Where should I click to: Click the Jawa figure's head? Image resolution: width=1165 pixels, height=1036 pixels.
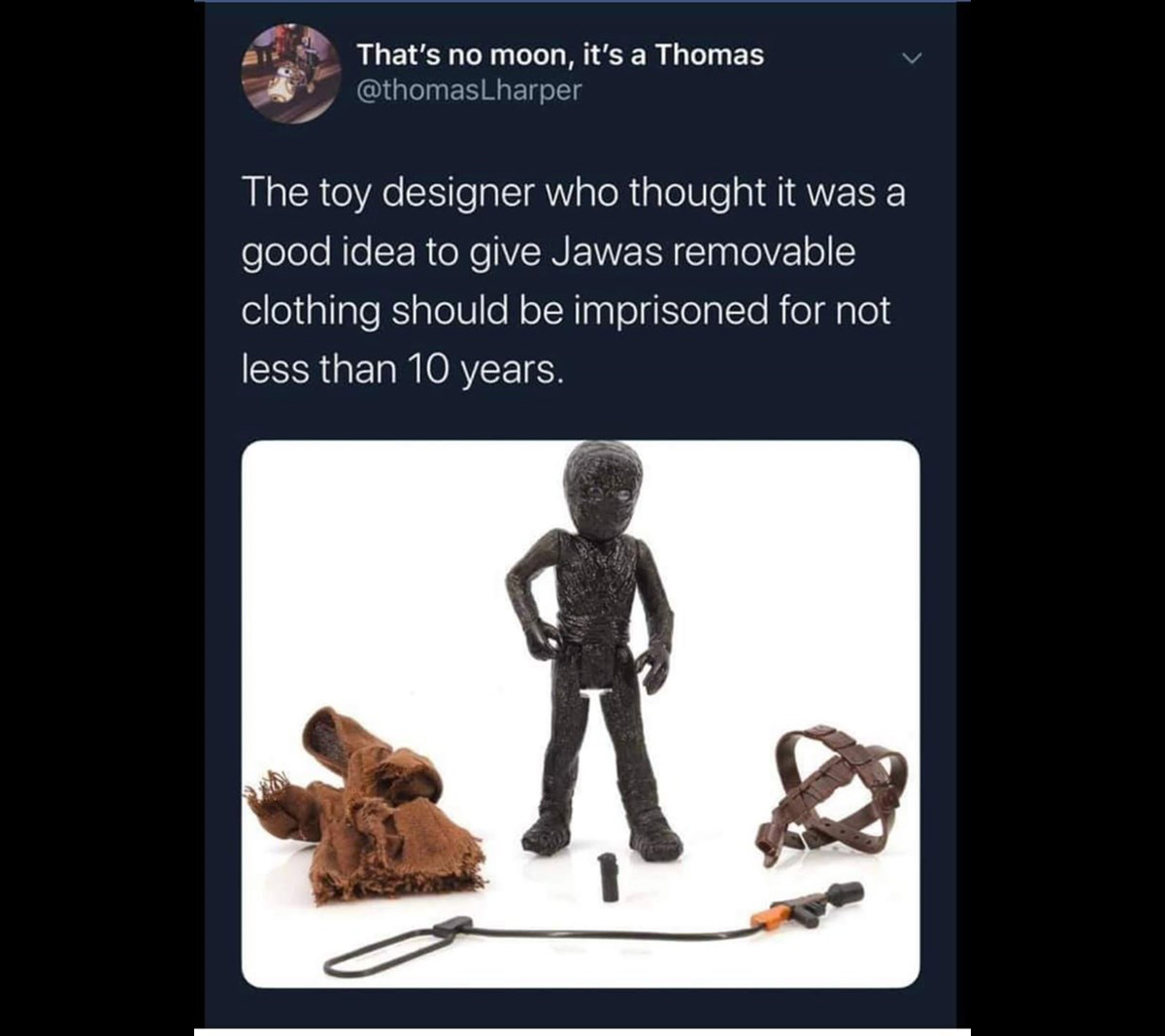tap(604, 489)
